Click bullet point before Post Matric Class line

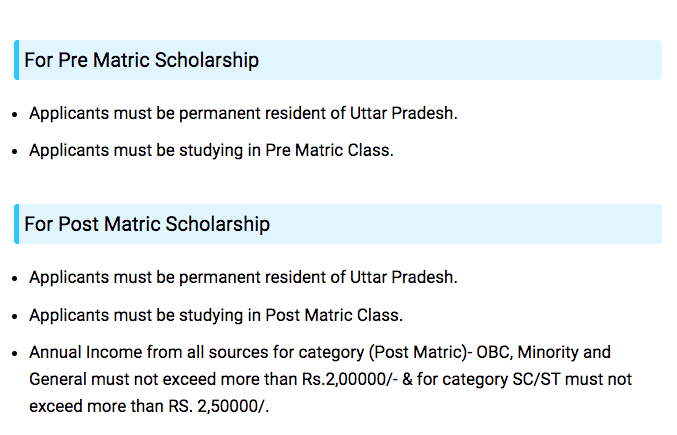click(14, 316)
